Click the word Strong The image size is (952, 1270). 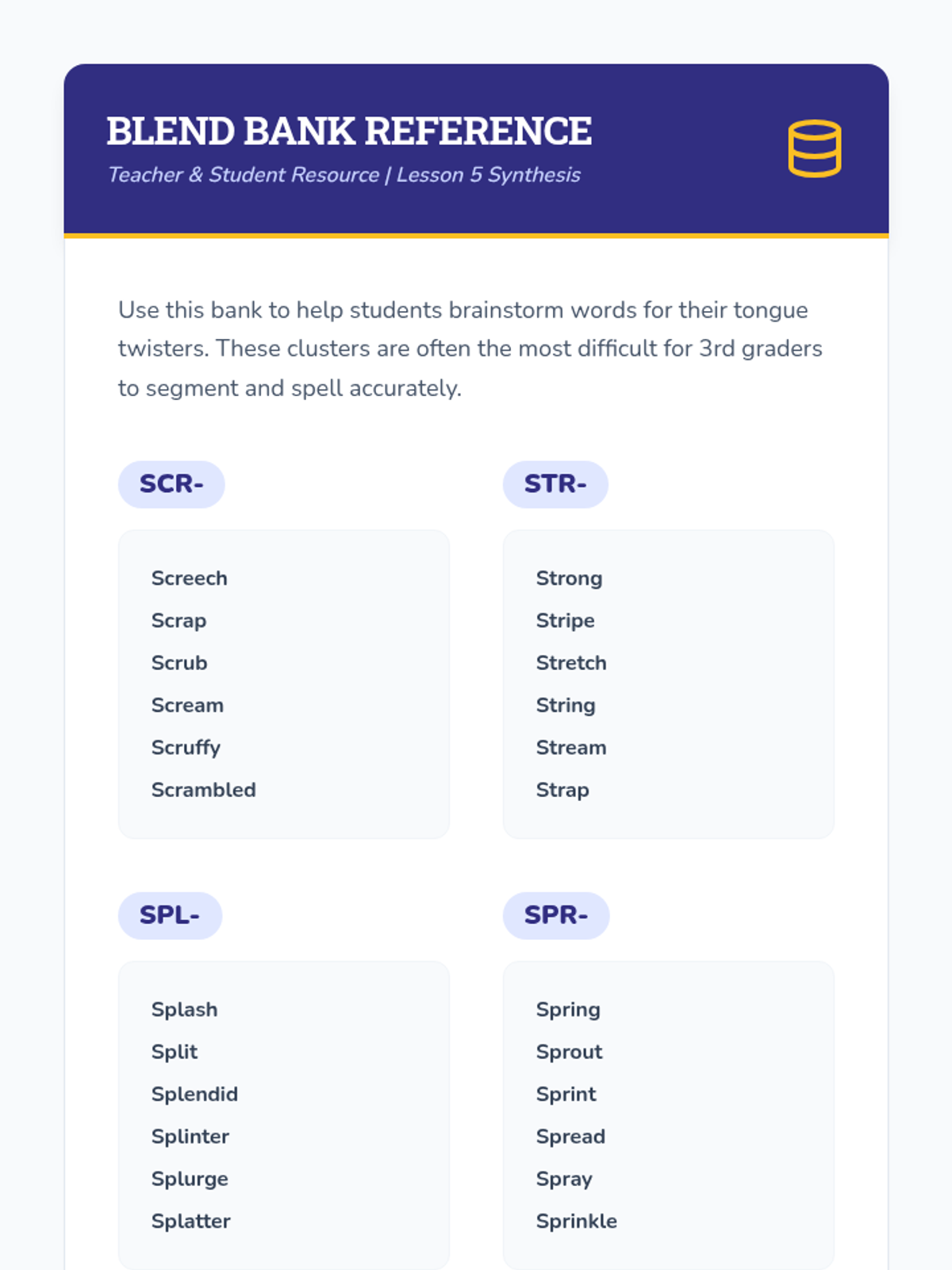569,579
